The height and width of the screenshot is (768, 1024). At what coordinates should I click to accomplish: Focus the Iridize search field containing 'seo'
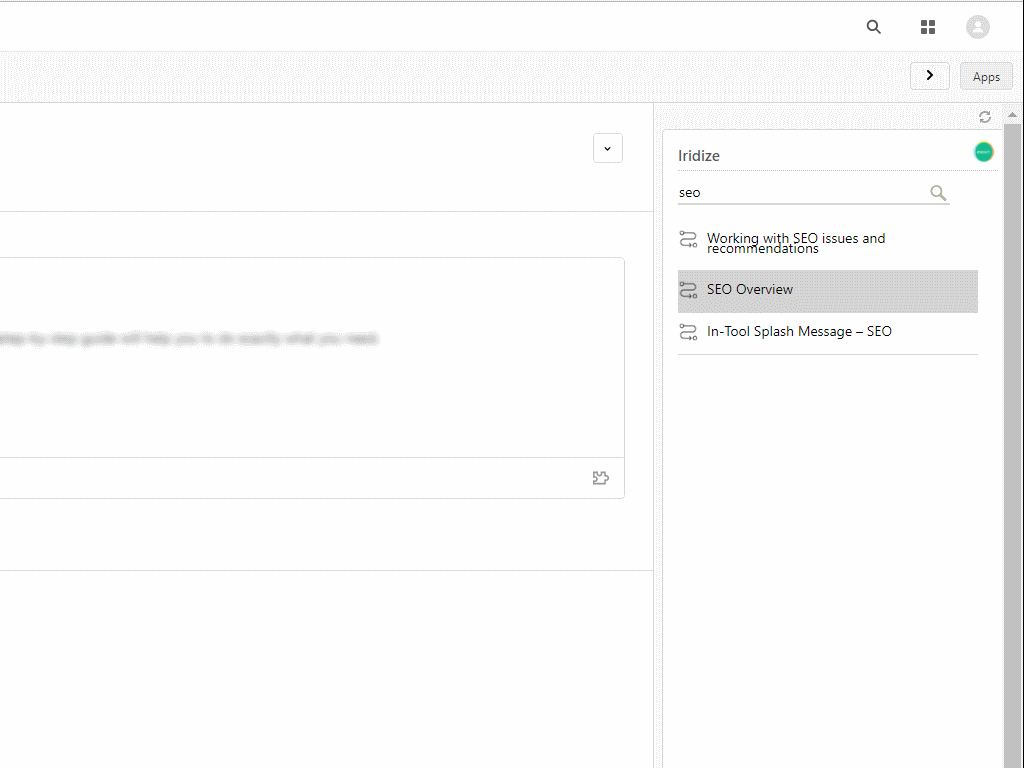pyautogui.click(x=800, y=193)
